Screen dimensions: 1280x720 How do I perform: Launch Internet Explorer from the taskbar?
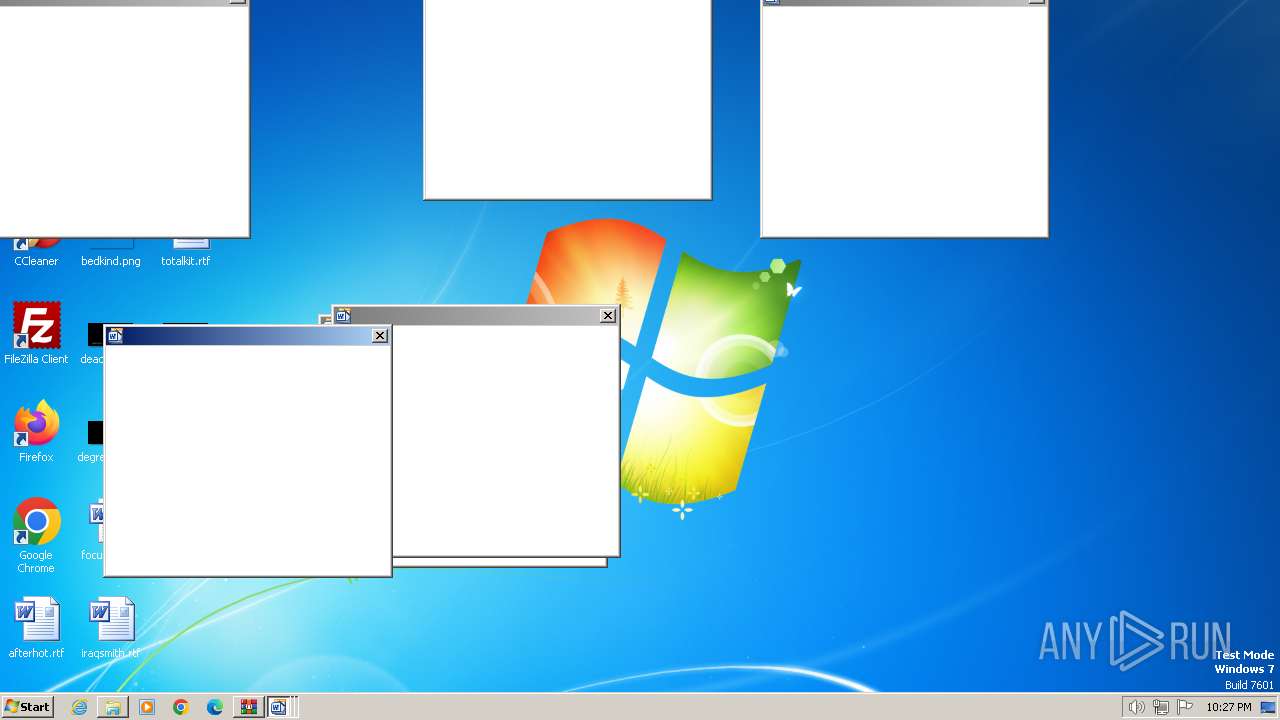coord(79,707)
